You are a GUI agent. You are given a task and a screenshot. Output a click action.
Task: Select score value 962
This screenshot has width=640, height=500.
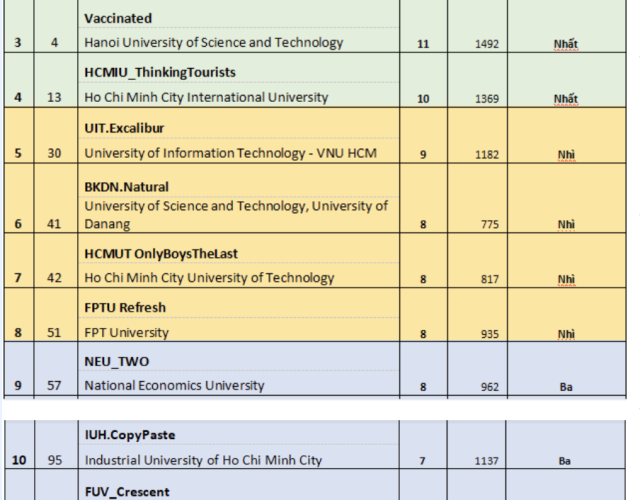(489, 387)
